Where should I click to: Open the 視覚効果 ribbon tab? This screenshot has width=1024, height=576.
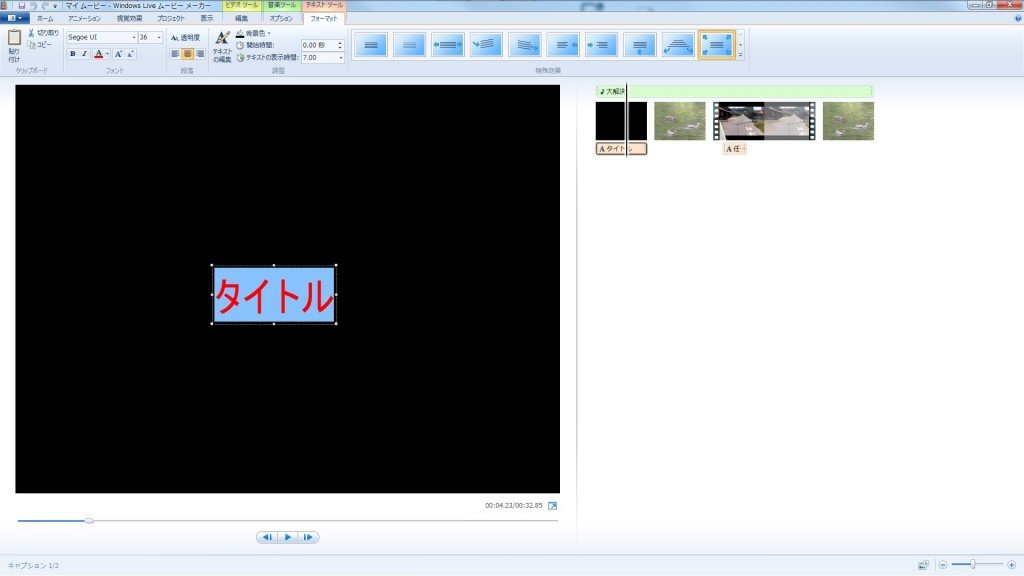(129, 18)
